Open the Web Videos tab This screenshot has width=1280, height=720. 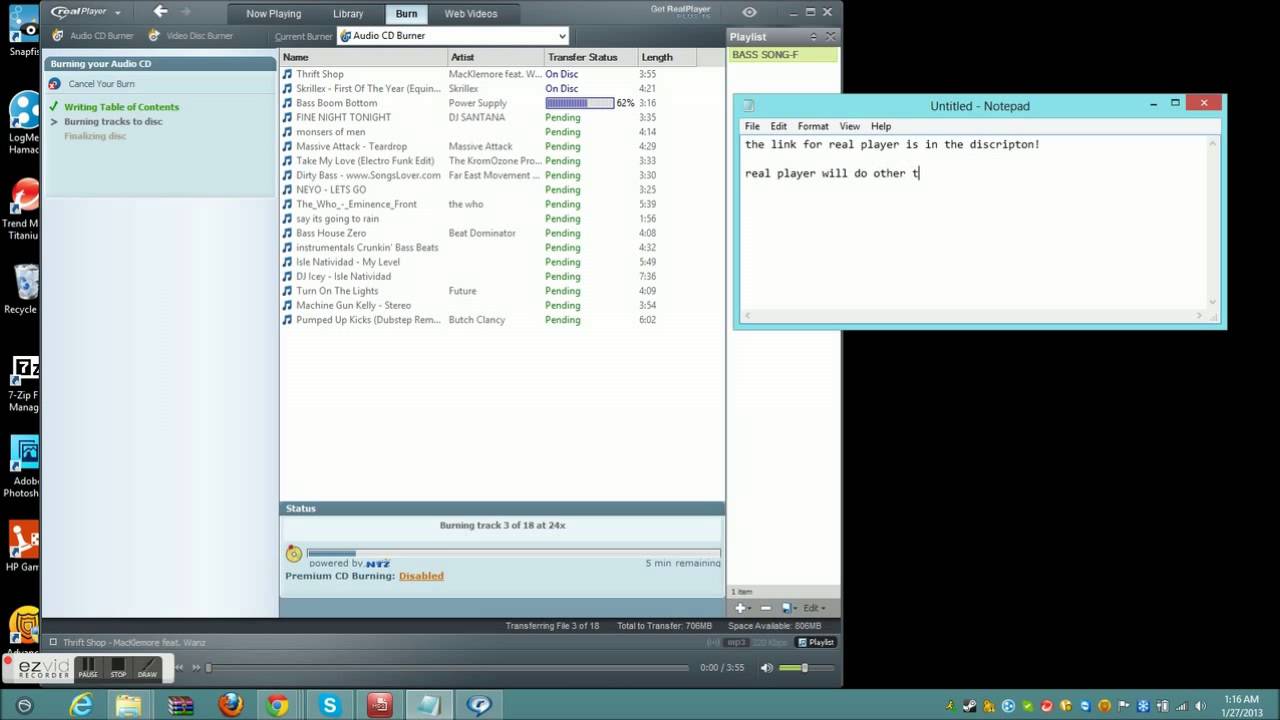[471, 14]
